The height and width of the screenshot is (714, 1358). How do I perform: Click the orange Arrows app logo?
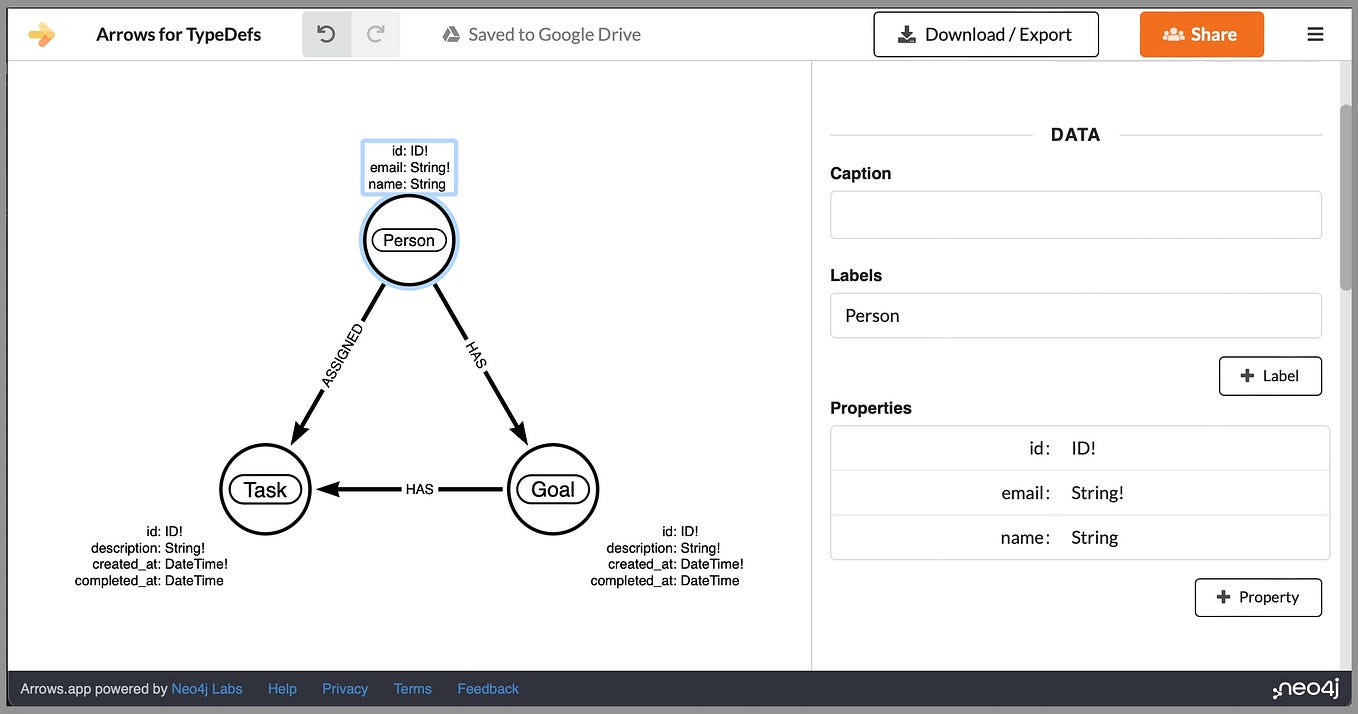pyautogui.click(x=41, y=33)
